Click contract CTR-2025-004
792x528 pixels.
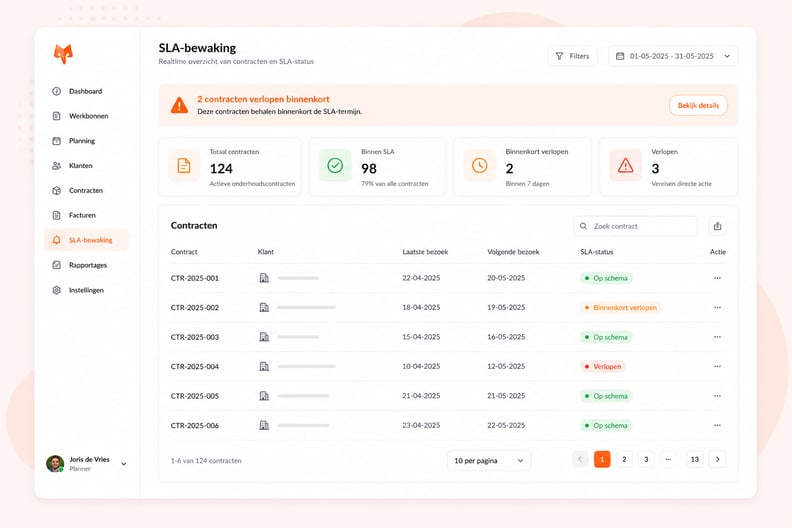[x=194, y=367]
